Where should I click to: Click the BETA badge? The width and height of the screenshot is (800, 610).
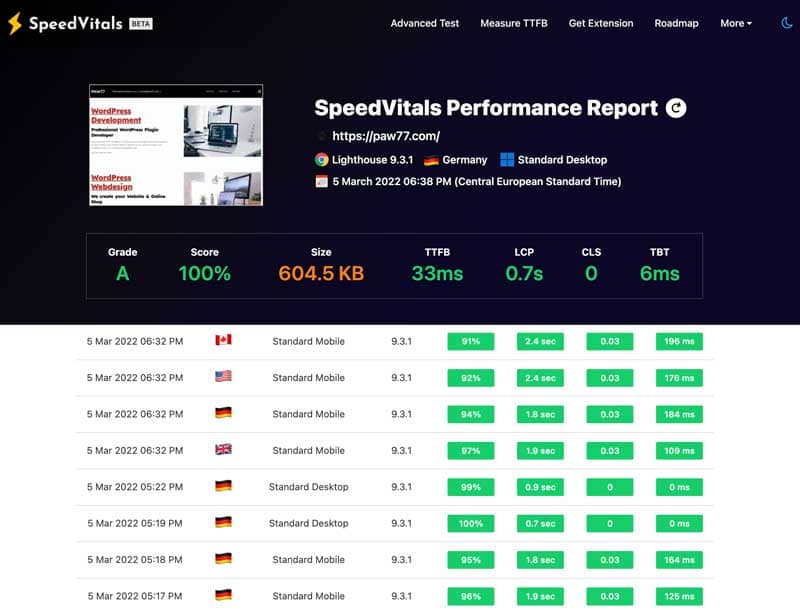[141, 24]
